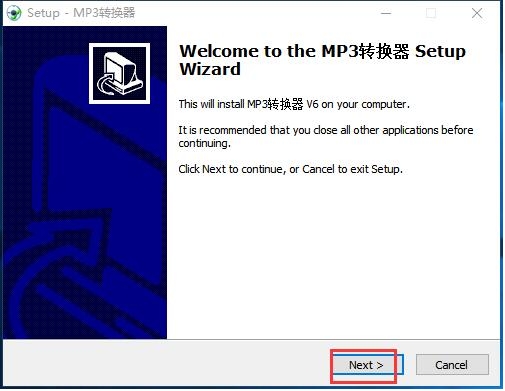Click the curved arrow on installer icon
This screenshot has width=505, height=391.
pyautogui.click(x=106, y=85)
